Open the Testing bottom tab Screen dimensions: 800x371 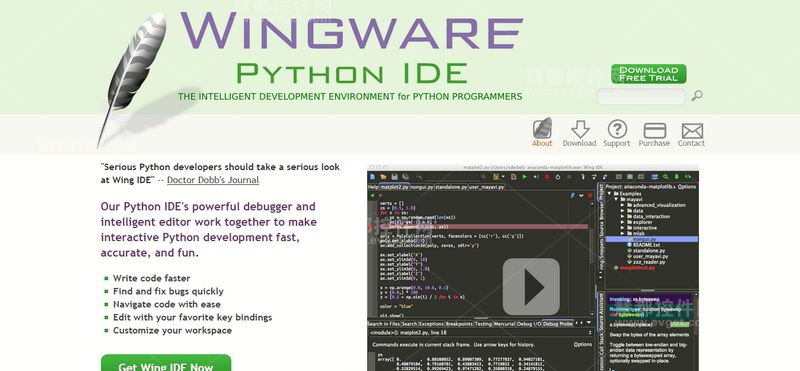(484, 324)
